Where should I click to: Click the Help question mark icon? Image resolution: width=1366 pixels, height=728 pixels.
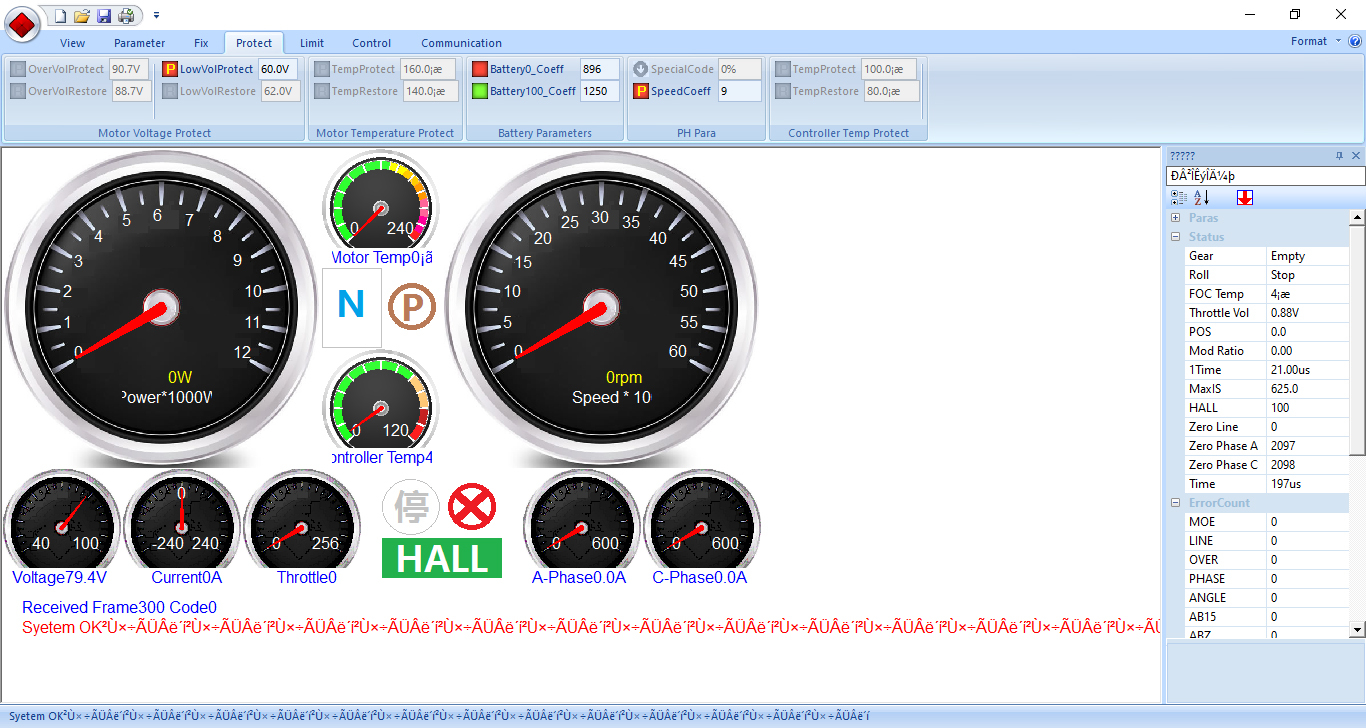point(1355,42)
